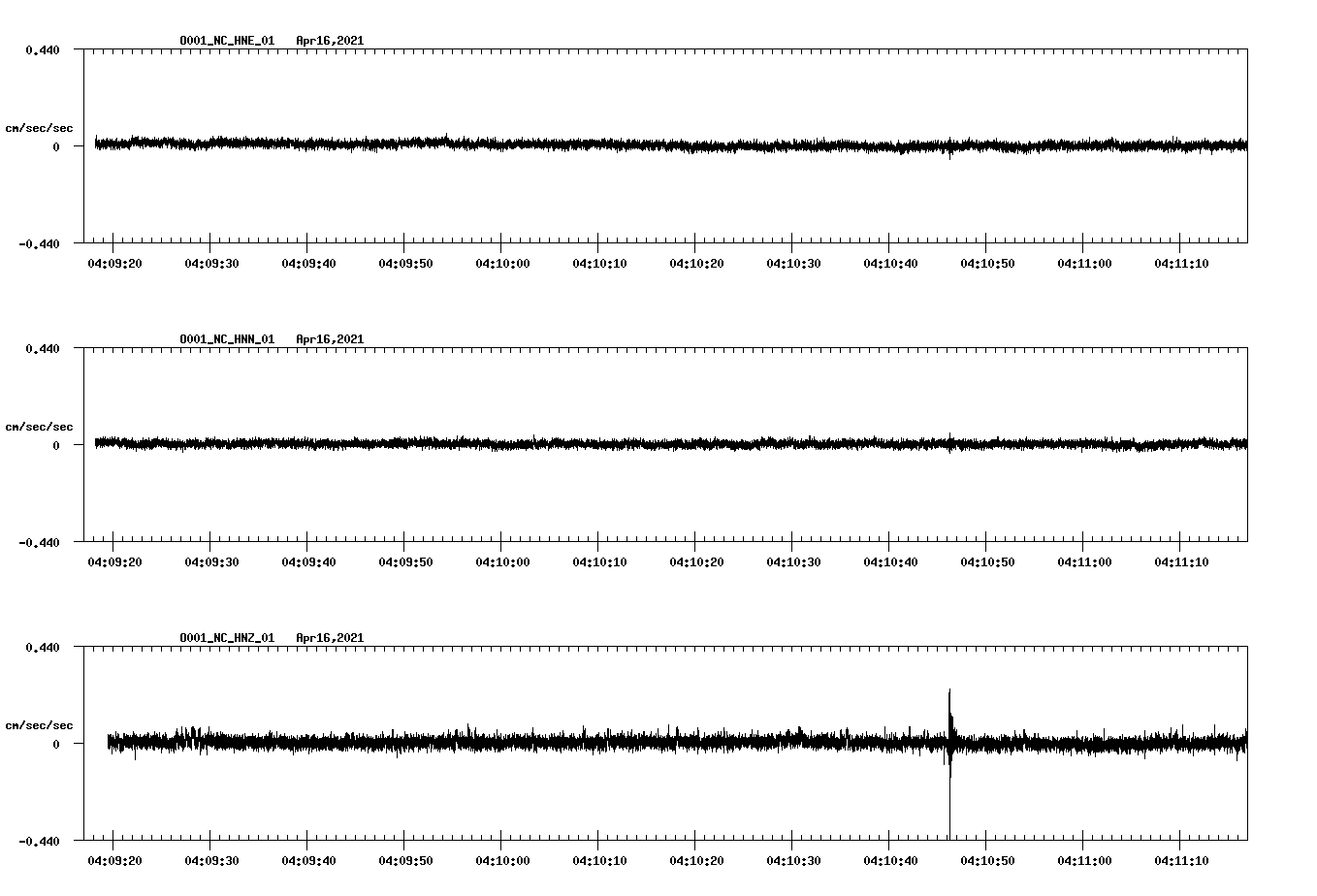The width and height of the screenshot is (1317, 896).
Task: Click the small spike near 04:10:45 on HNN
Action: coord(949,436)
